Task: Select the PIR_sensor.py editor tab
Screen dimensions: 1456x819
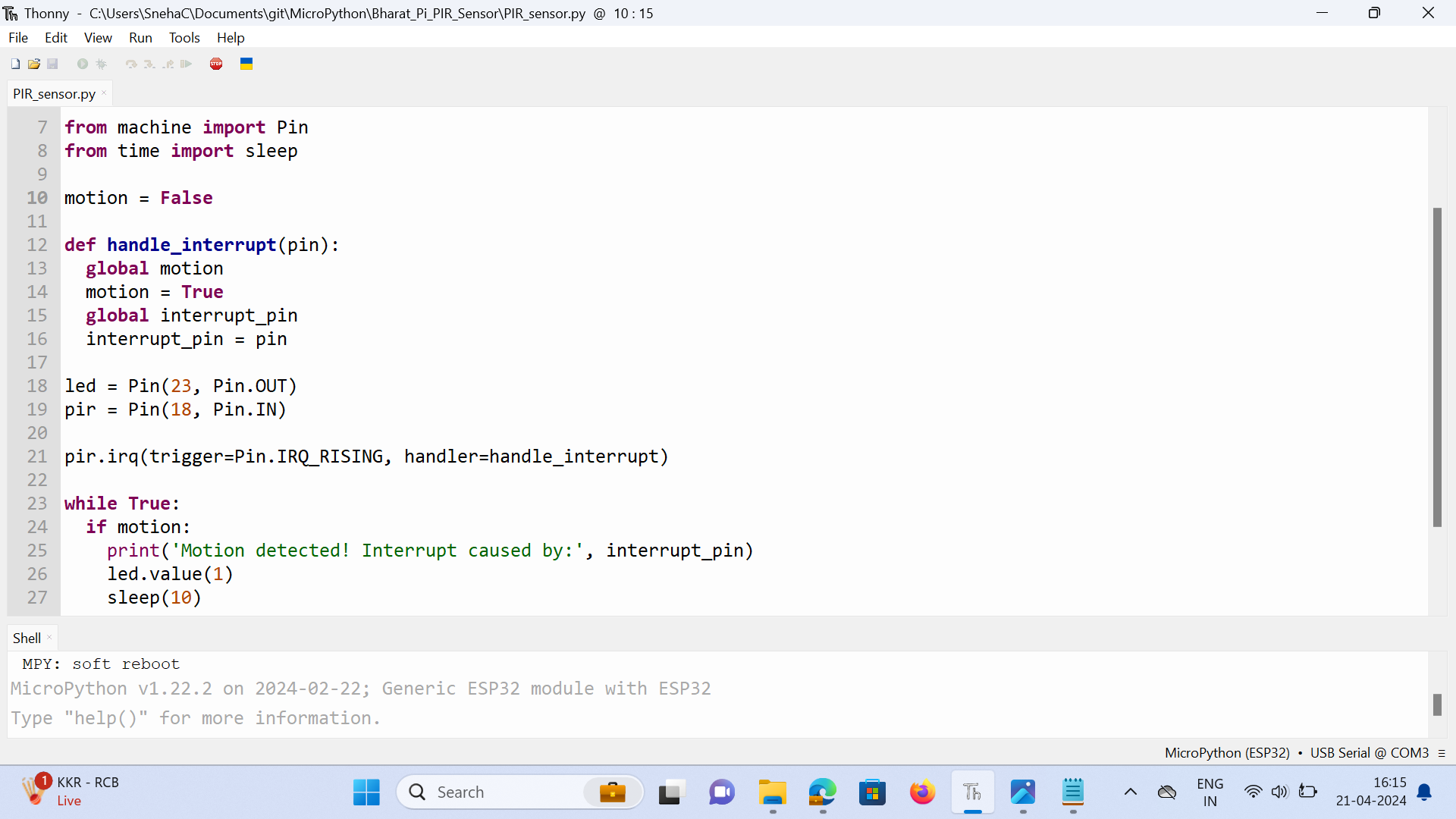Action: pos(54,94)
